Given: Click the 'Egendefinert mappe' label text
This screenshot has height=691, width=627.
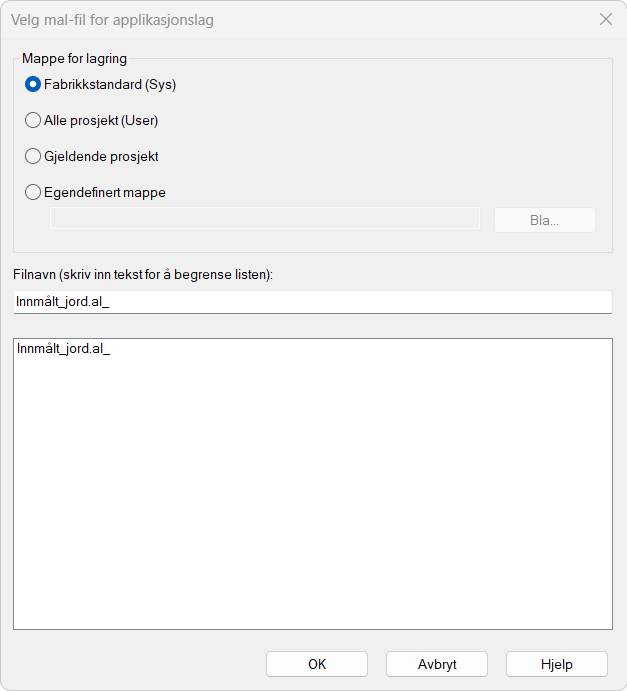Looking at the screenshot, I should (105, 193).
